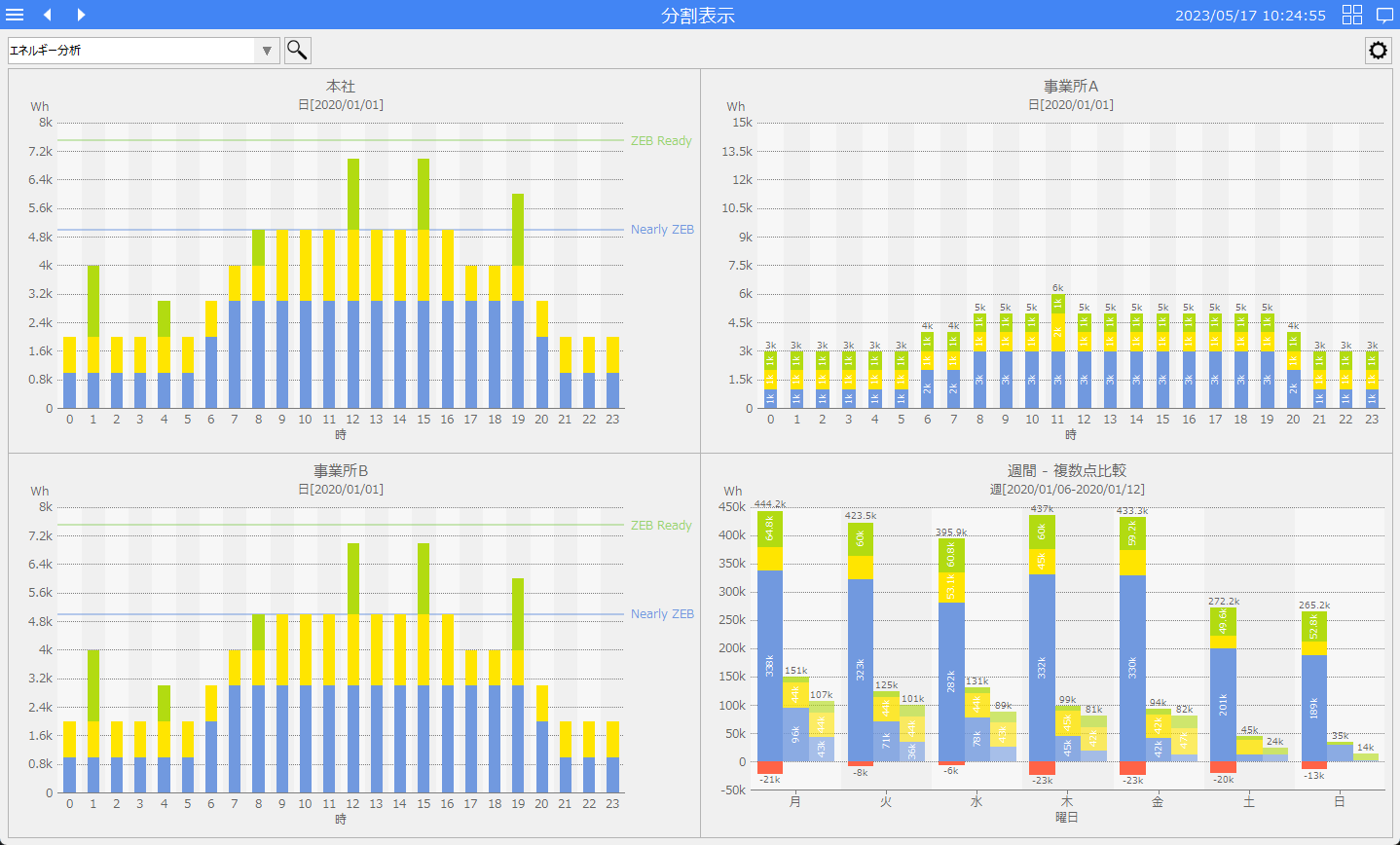Click the 事業所B chart title

click(x=341, y=471)
